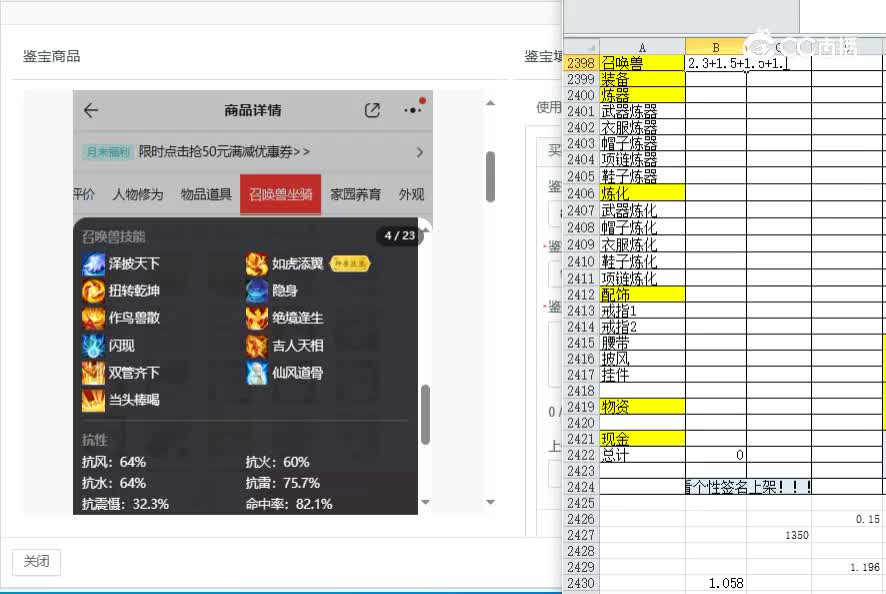Click cell with value 1.196
886x594 pixels.
click(848, 567)
